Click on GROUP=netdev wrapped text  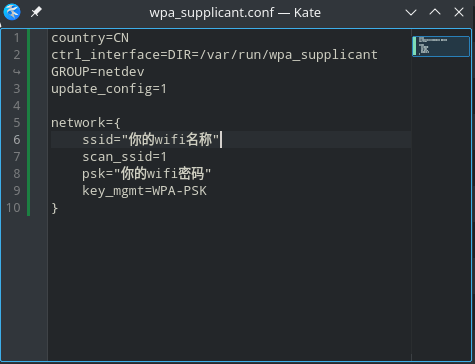pyautogui.click(x=98, y=72)
